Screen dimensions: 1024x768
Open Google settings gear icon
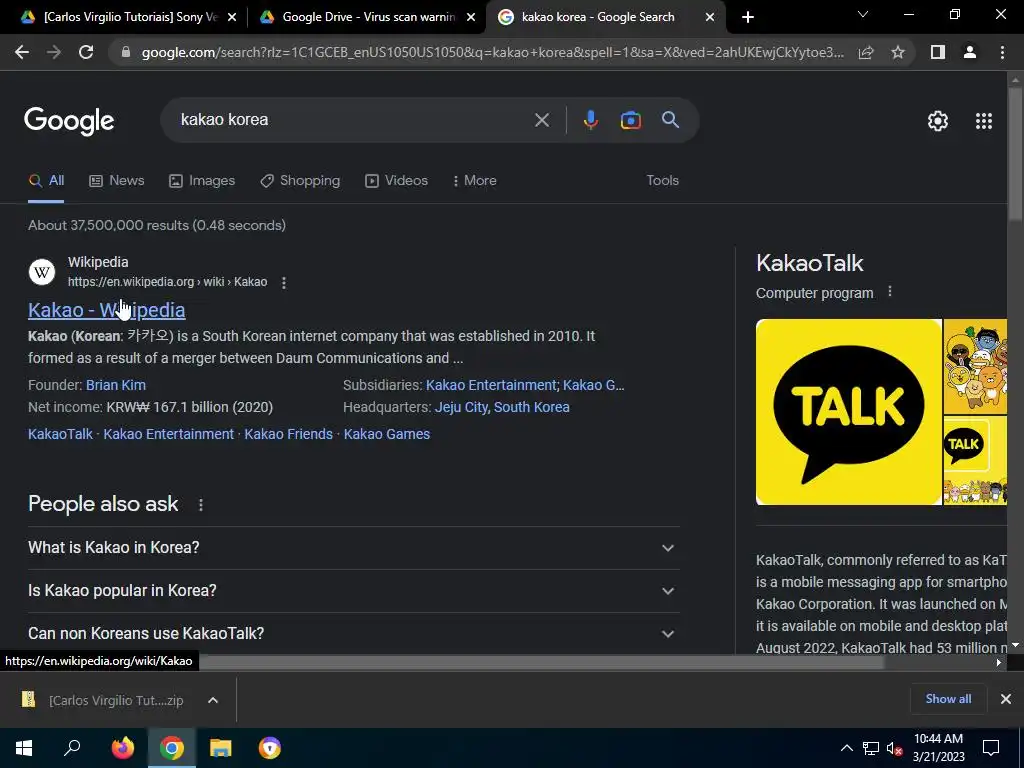tap(938, 121)
